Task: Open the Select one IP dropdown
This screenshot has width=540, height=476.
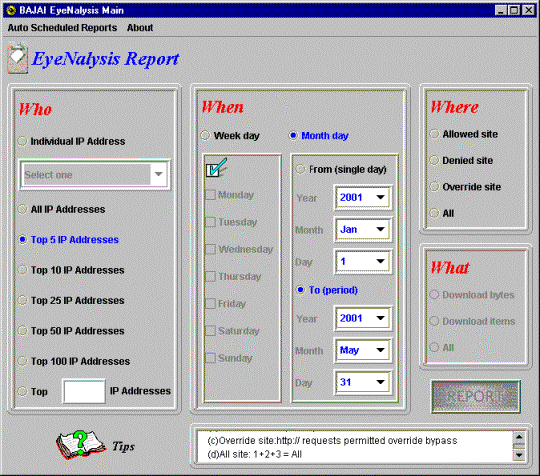Action: [x=94, y=175]
